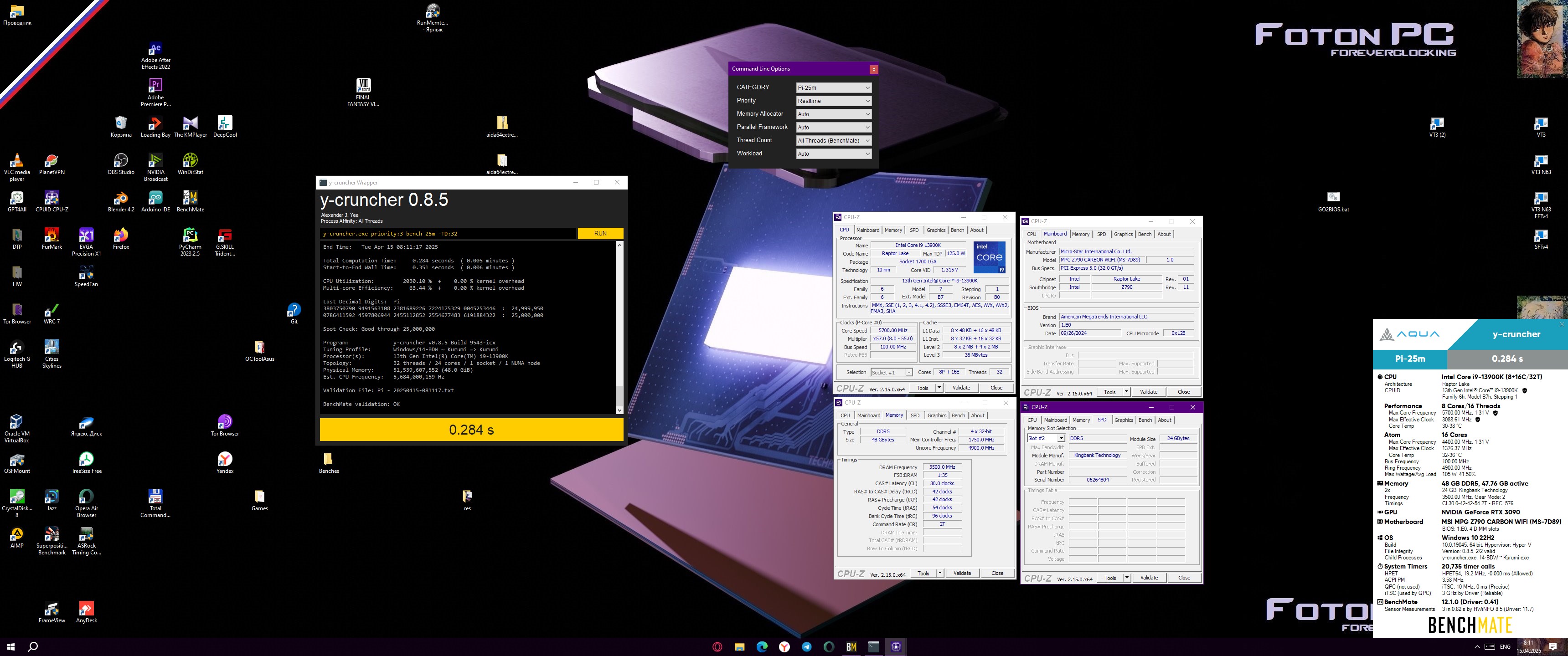The image size is (1568, 656).
Task: Click the y-cruncher command line input field
Action: coord(448,234)
